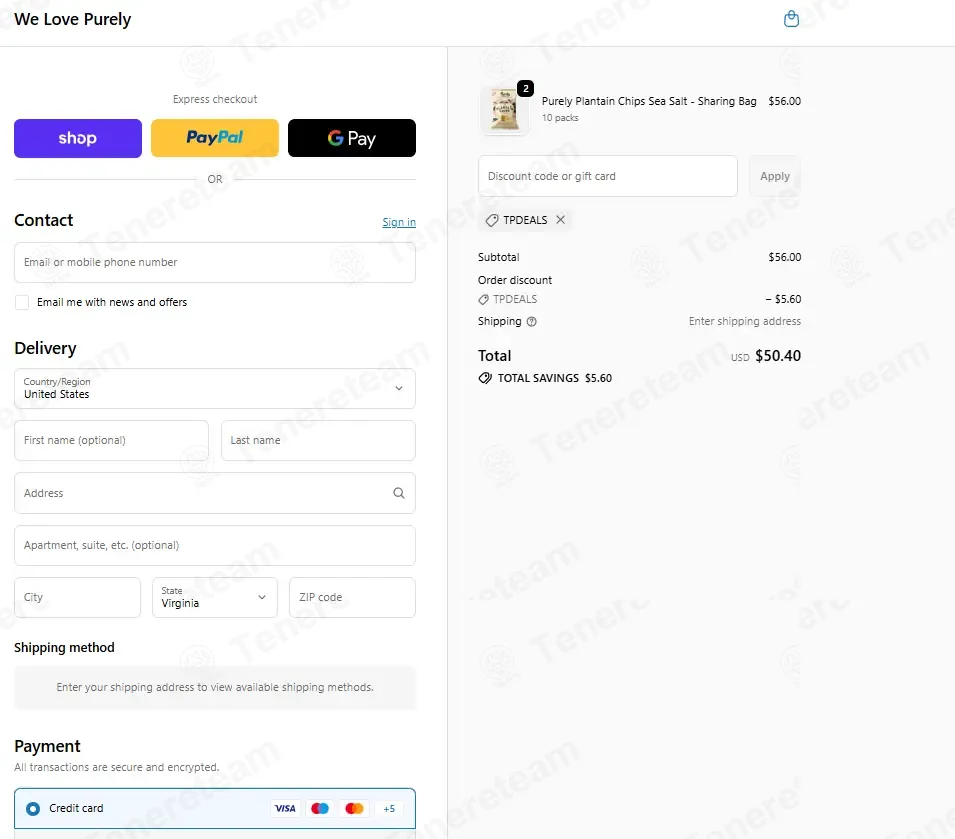955x839 pixels.
Task: Open the Country/Region dropdown
Action: [215, 388]
